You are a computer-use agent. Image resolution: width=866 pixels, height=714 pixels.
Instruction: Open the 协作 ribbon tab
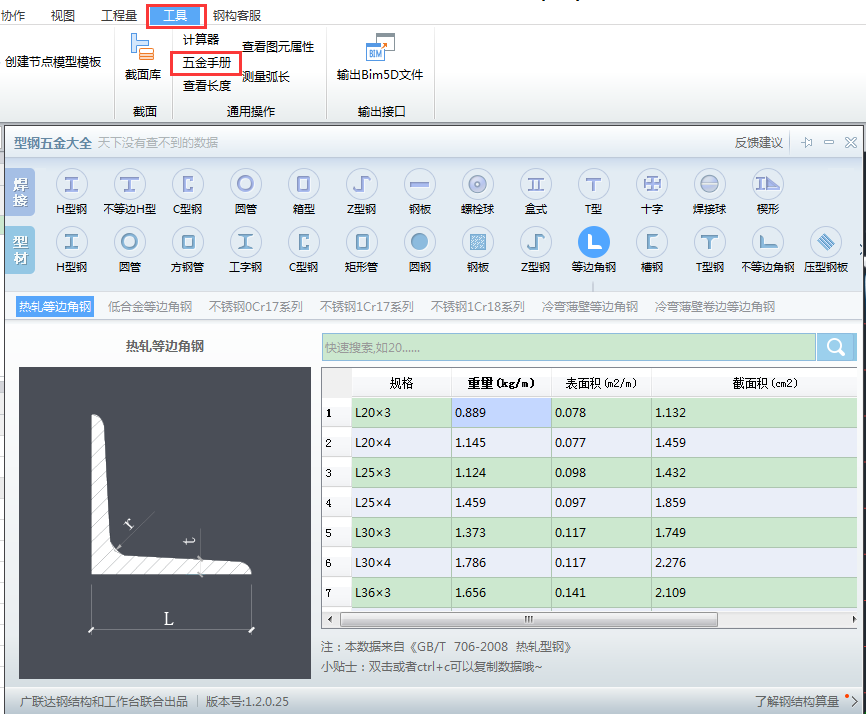[x=13, y=15]
